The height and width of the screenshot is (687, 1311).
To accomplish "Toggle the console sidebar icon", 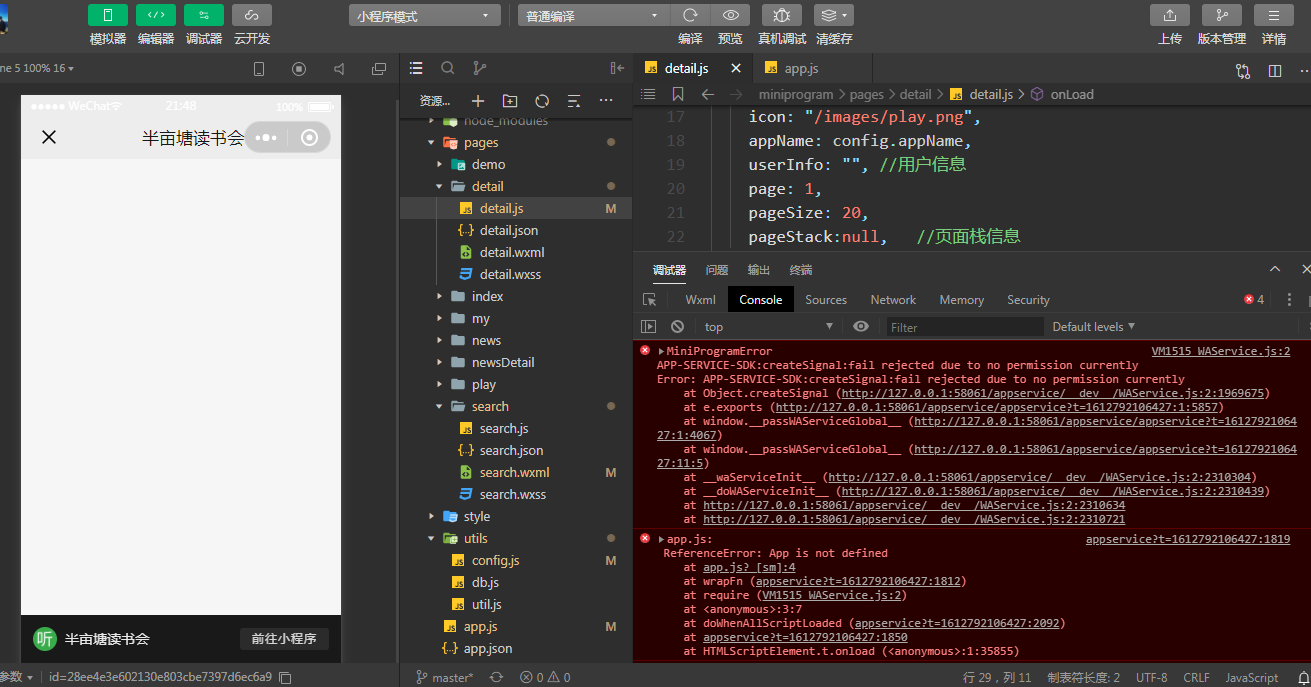I will tap(649, 327).
